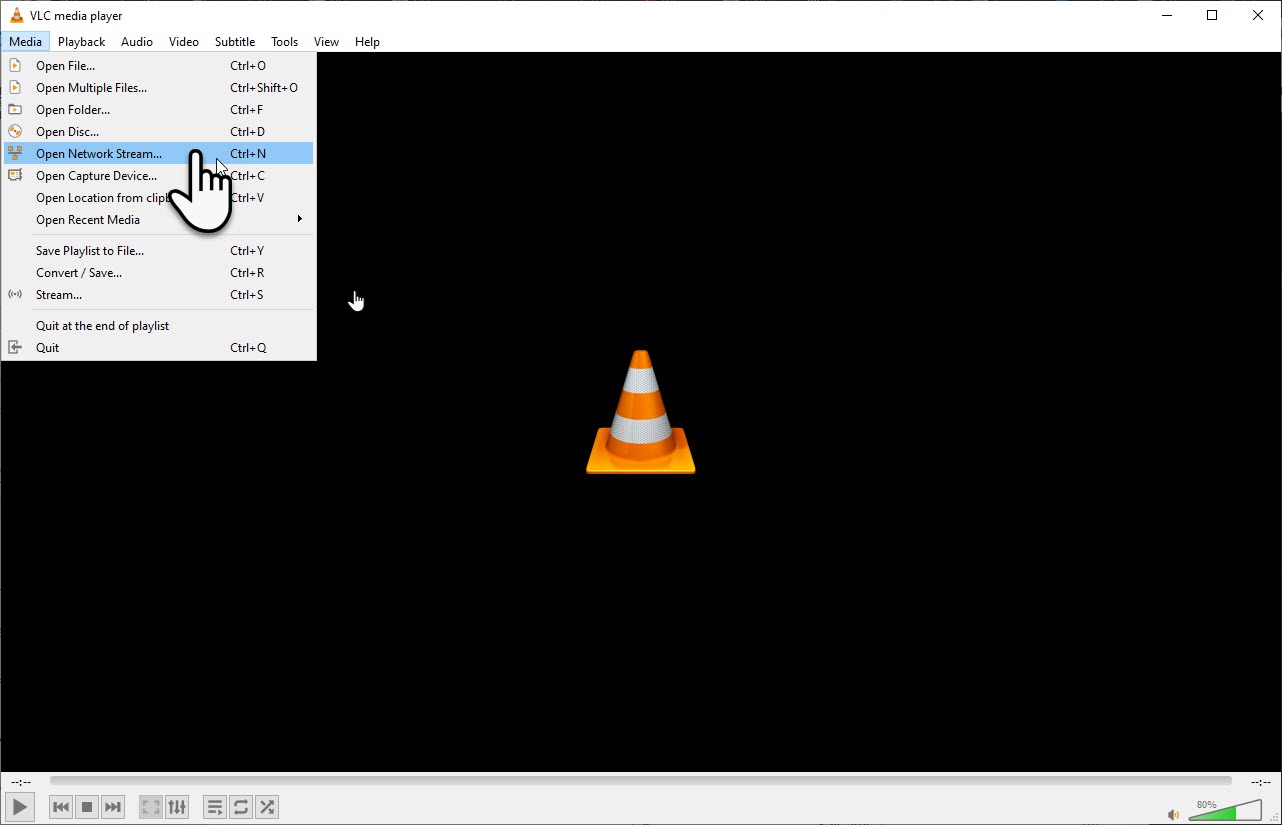
Task: Click the Open Multiple Files icon
Action: pyautogui.click(x=15, y=88)
